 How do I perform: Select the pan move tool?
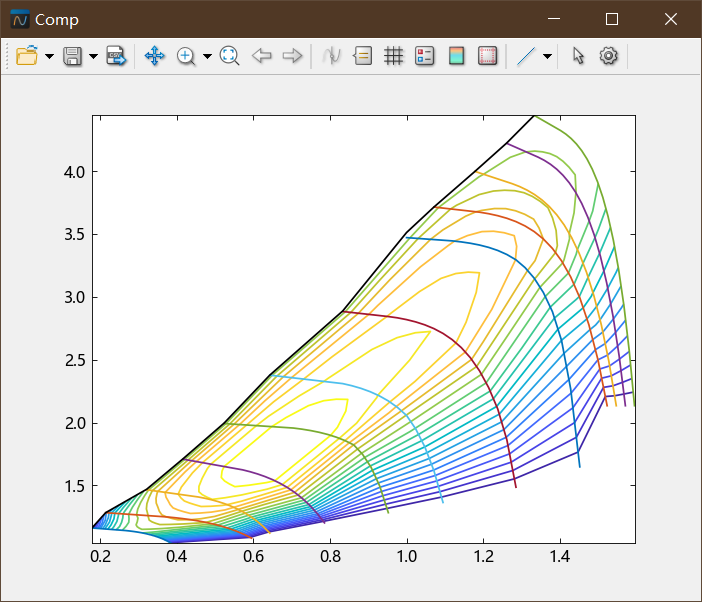(x=154, y=56)
